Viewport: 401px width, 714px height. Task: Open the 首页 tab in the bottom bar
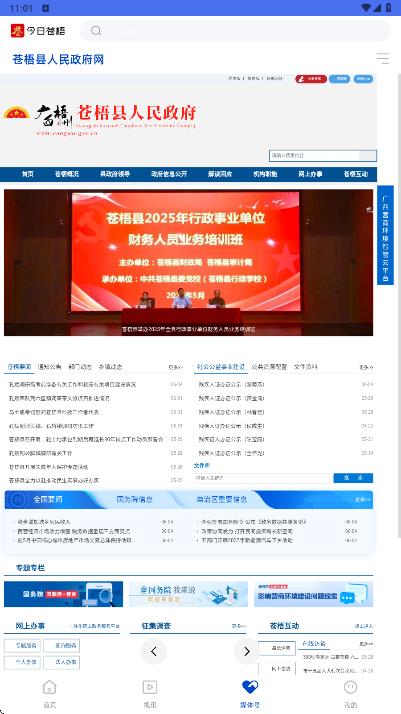50,694
